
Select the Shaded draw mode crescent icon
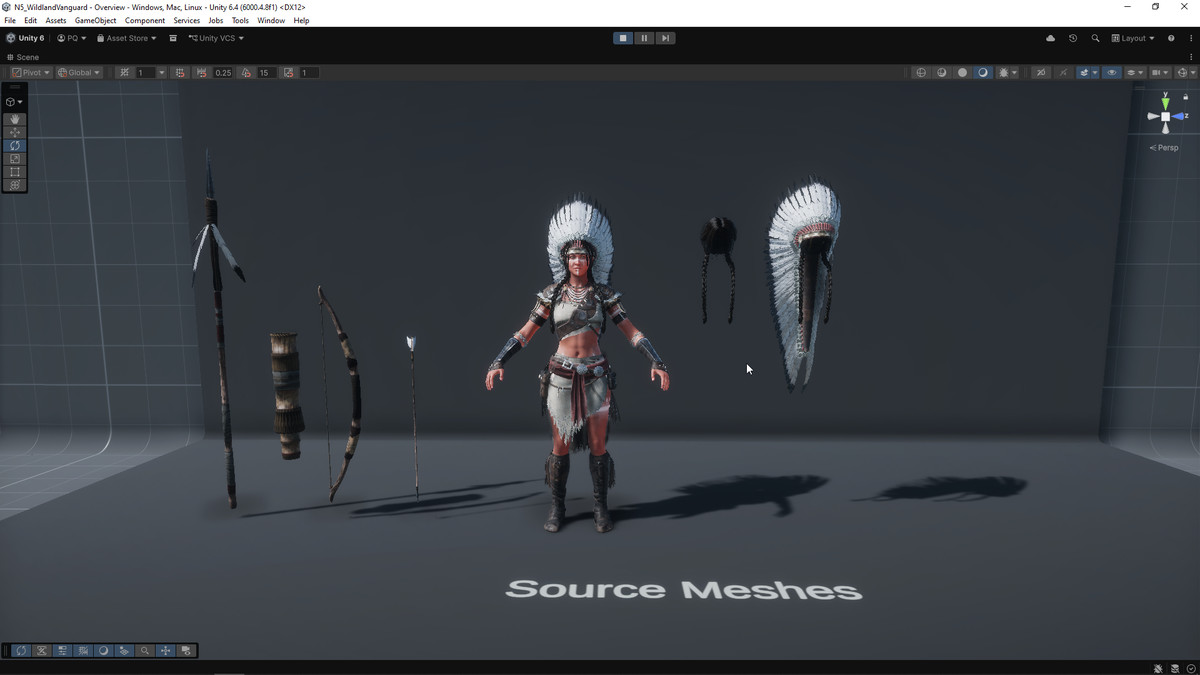tap(983, 73)
